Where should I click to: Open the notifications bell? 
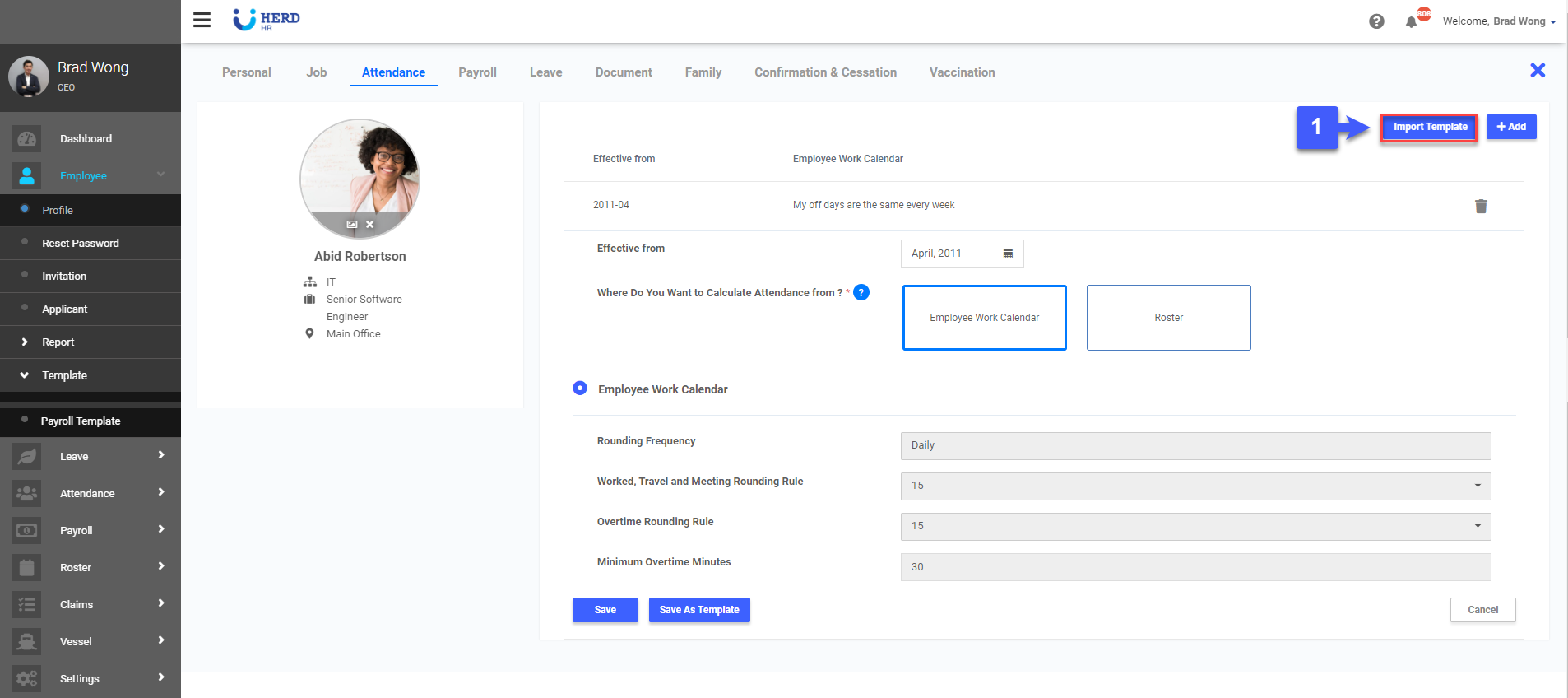point(1411,22)
